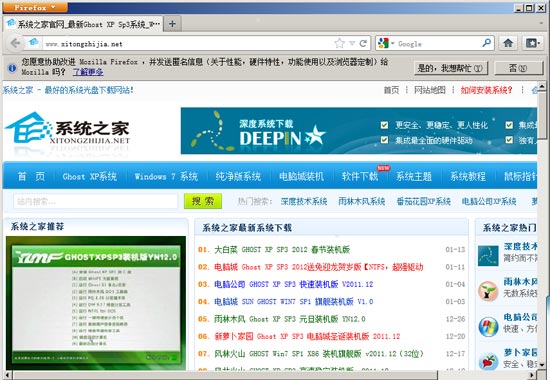Click the 是的，我想帮忙 button
The height and width of the screenshot is (380, 550).
pos(451,68)
